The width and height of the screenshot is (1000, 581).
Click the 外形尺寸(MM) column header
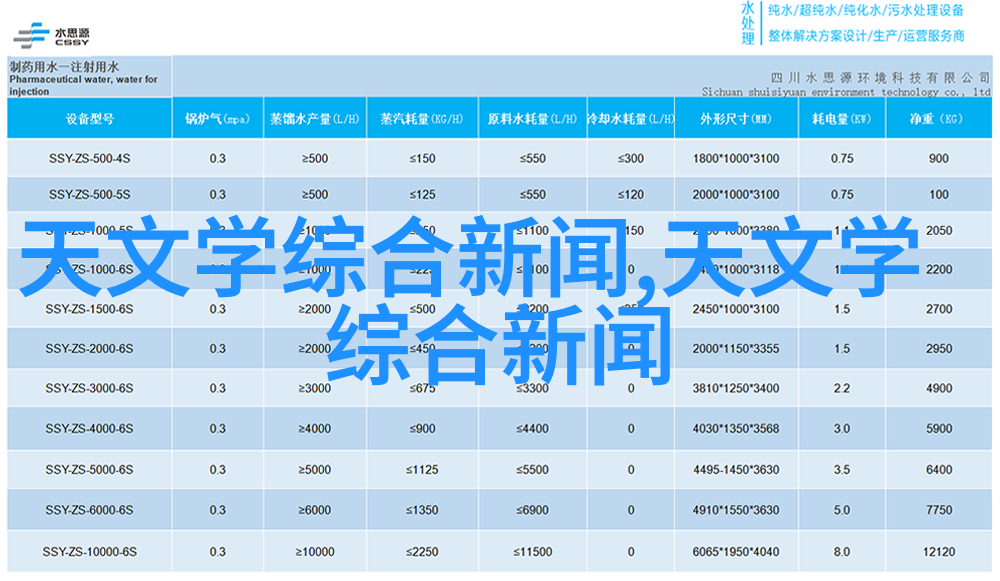click(x=735, y=119)
